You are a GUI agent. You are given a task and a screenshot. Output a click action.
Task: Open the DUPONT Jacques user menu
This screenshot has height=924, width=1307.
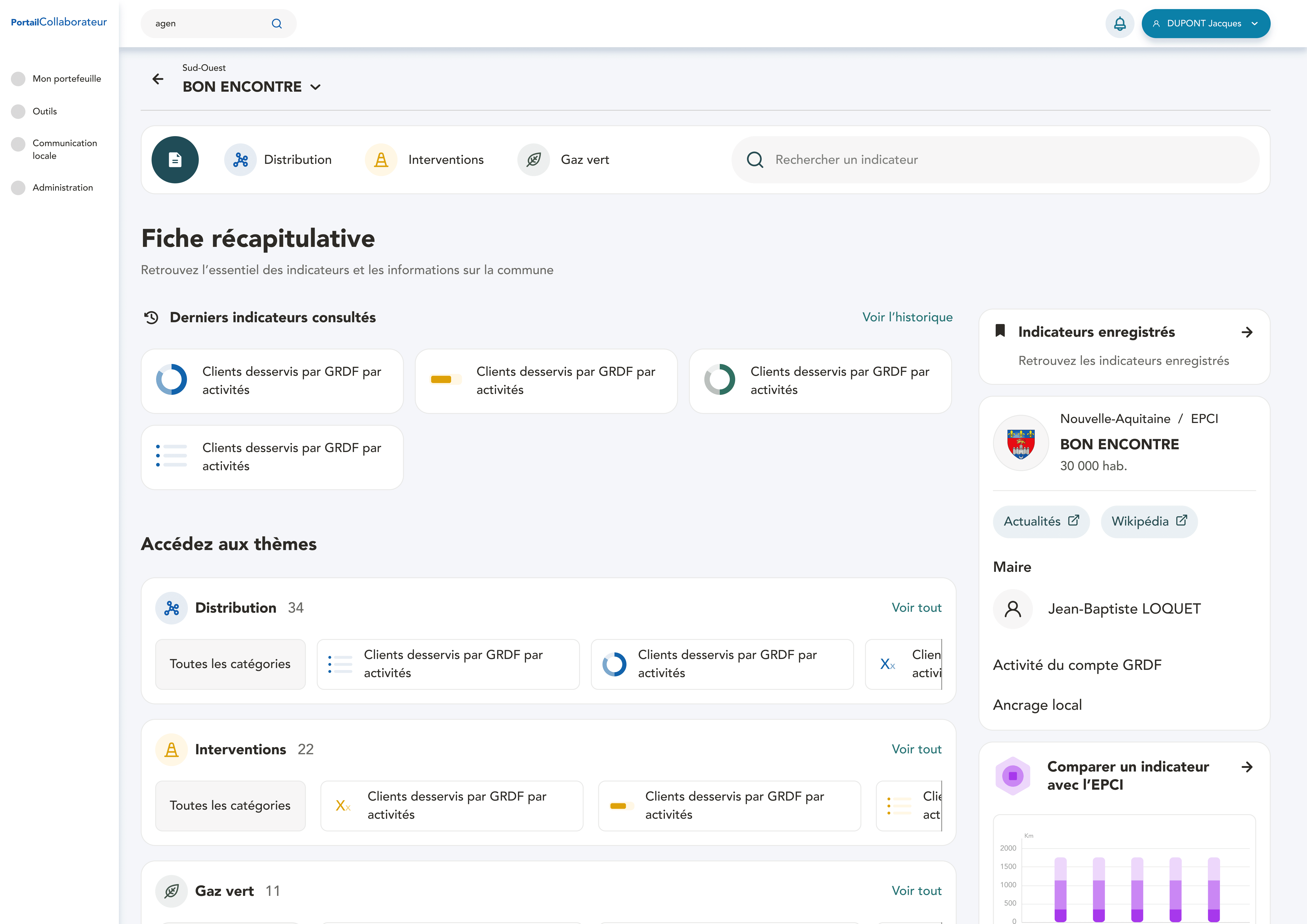coord(1205,23)
